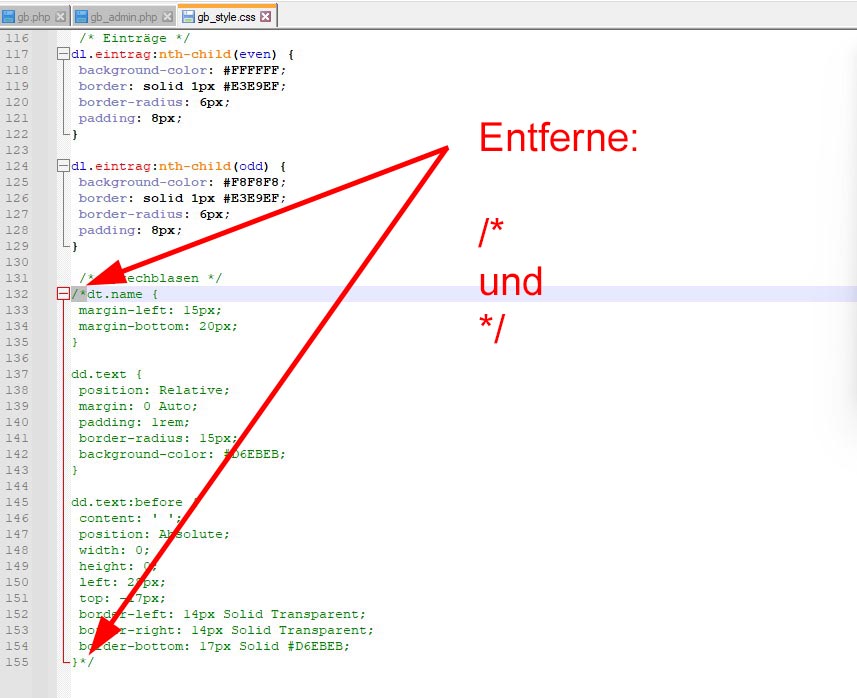Viewport: 857px width, 698px height.
Task: Click line number 155 in the margin
Action: (17, 662)
